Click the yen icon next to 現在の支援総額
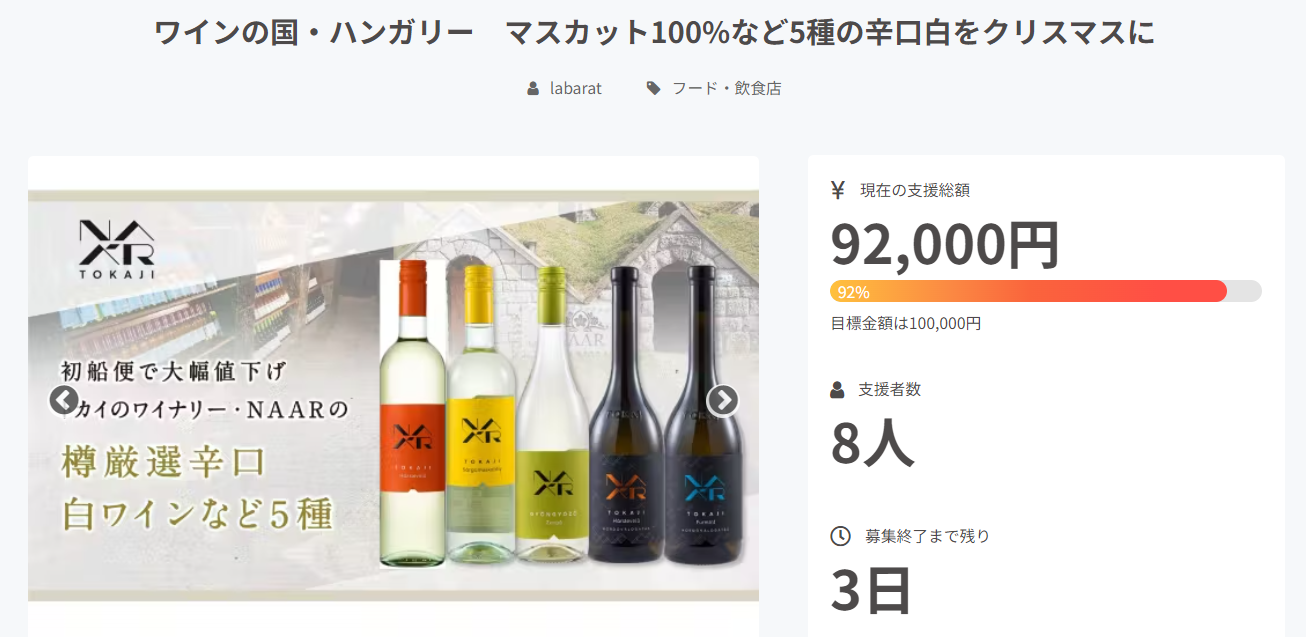The height and width of the screenshot is (637, 1306). click(838, 190)
